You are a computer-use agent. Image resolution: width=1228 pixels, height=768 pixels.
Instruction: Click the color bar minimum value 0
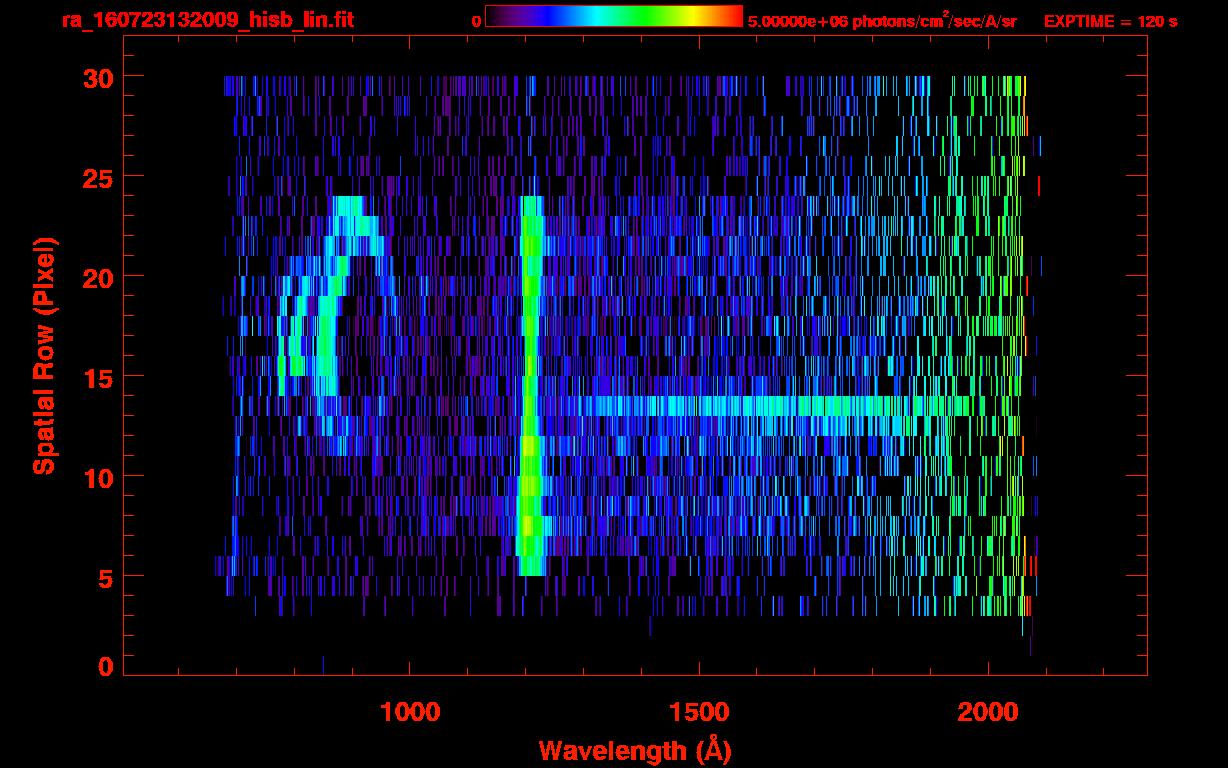[x=477, y=21]
